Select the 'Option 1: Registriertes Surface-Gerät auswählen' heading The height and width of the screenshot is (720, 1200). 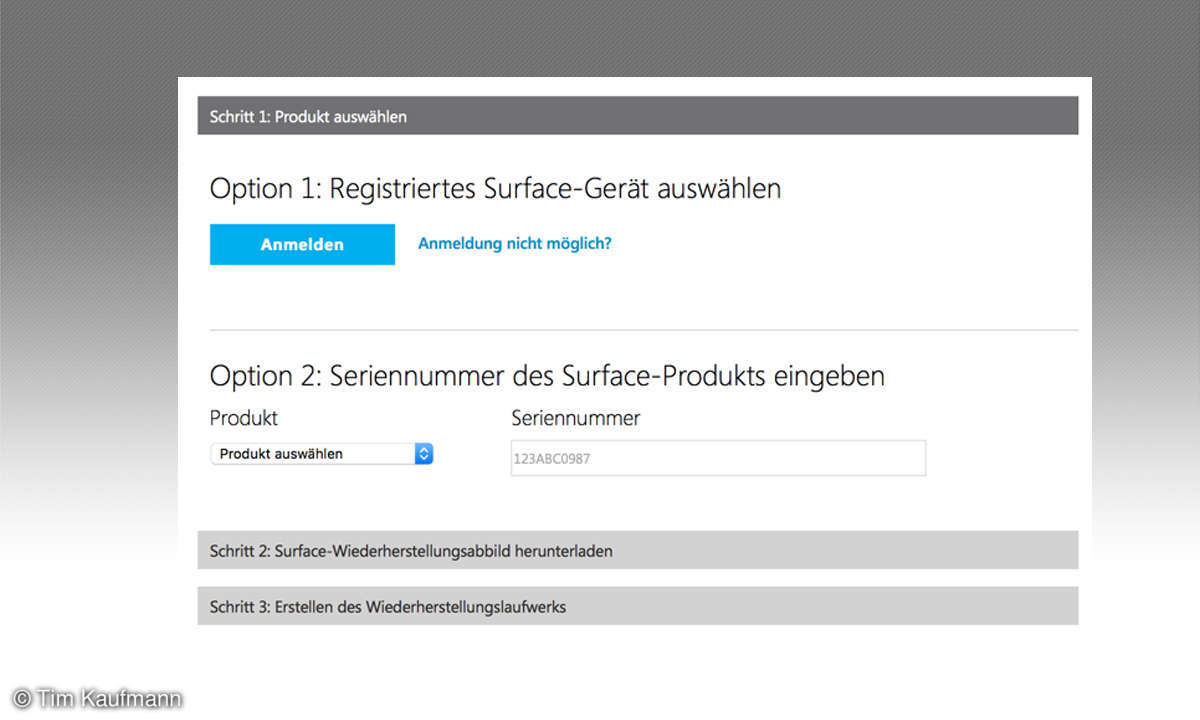pyautogui.click(x=495, y=188)
